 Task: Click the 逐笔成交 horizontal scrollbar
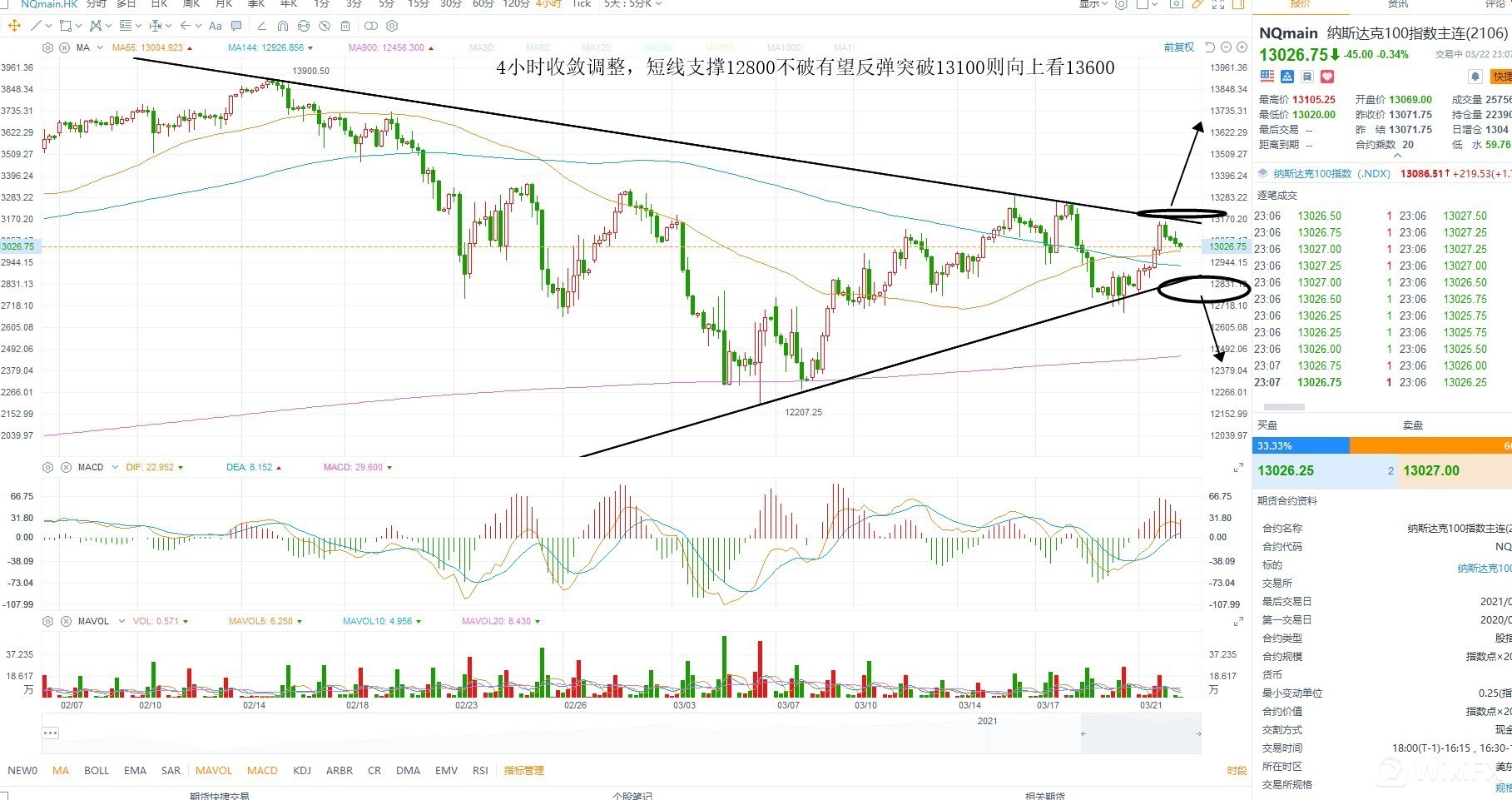pyautogui.click(x=1284, y=407)
